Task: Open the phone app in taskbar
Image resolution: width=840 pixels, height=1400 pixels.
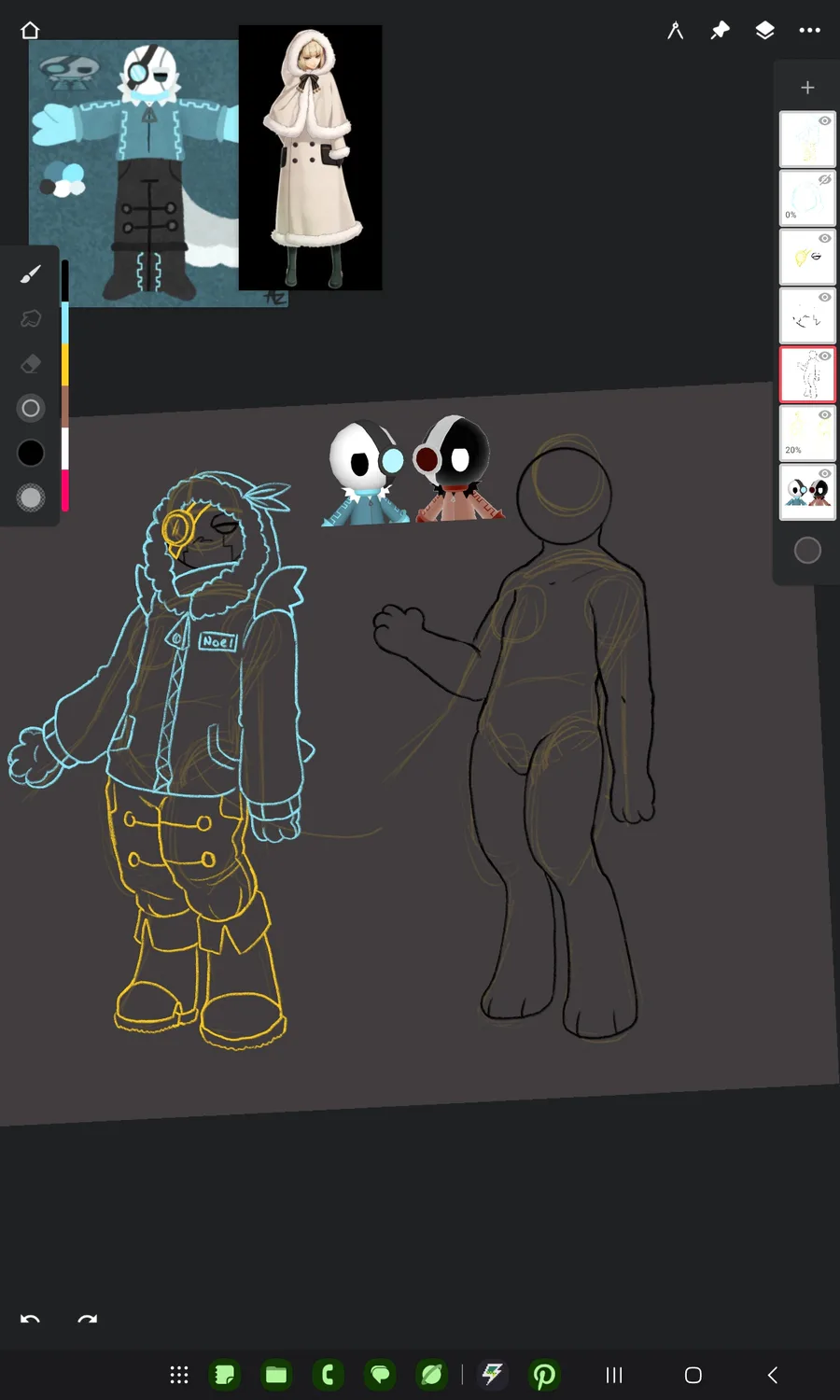Action: [x=329, y=1375]
